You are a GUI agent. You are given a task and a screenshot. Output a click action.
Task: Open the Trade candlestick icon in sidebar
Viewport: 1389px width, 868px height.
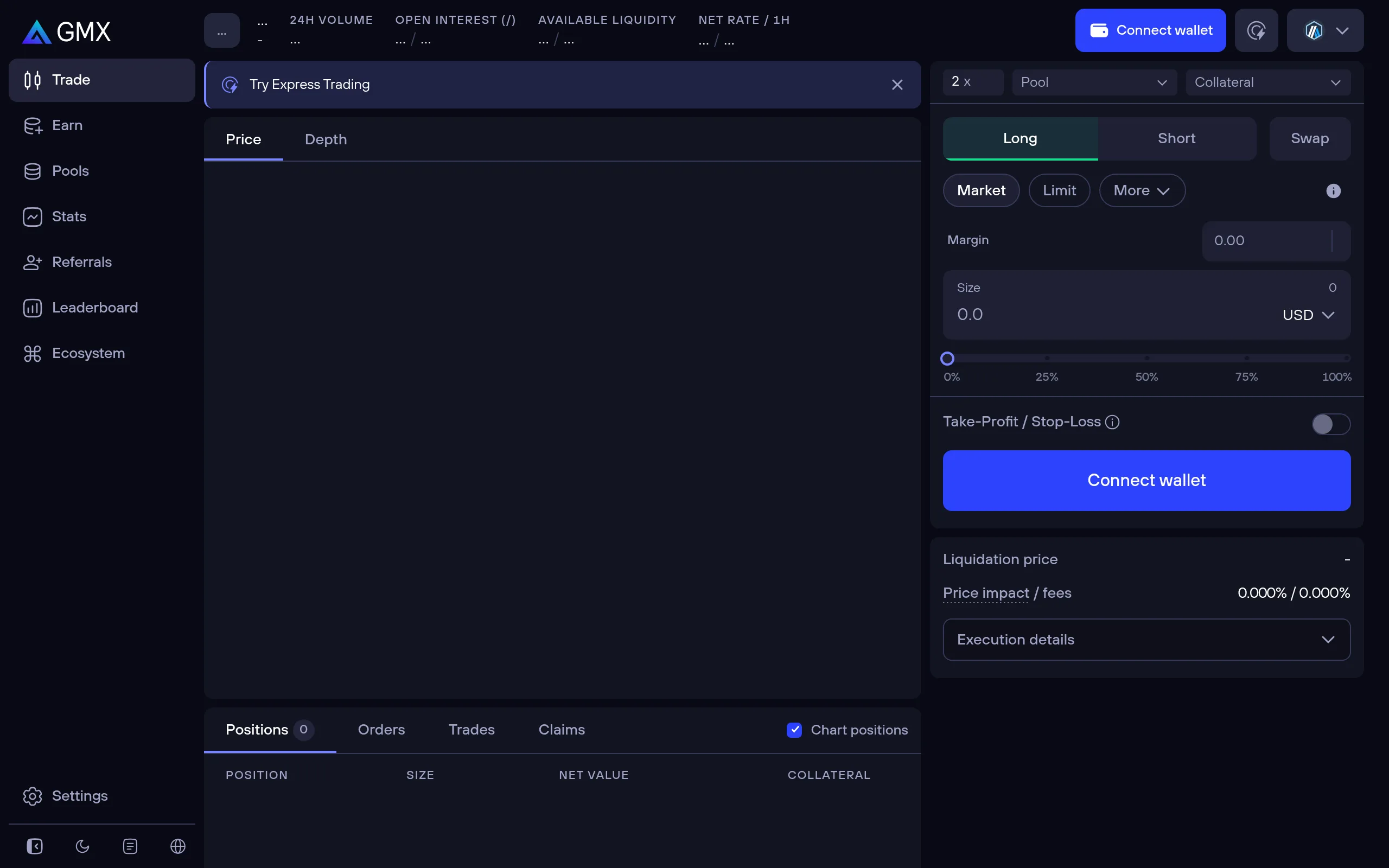pos(33,80)
